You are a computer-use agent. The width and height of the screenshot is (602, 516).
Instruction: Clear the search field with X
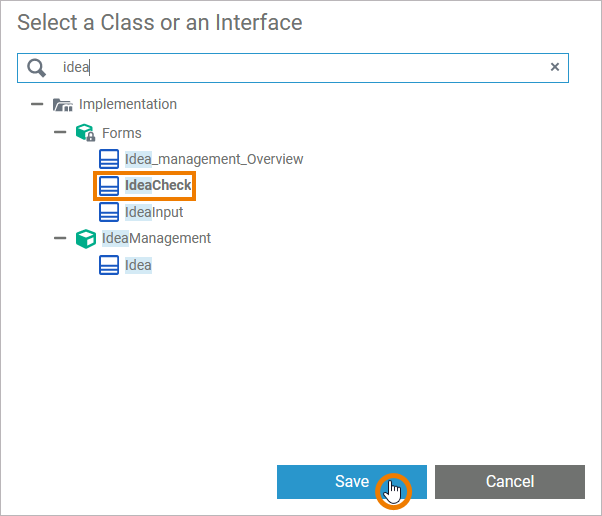[x=555, y=67]
